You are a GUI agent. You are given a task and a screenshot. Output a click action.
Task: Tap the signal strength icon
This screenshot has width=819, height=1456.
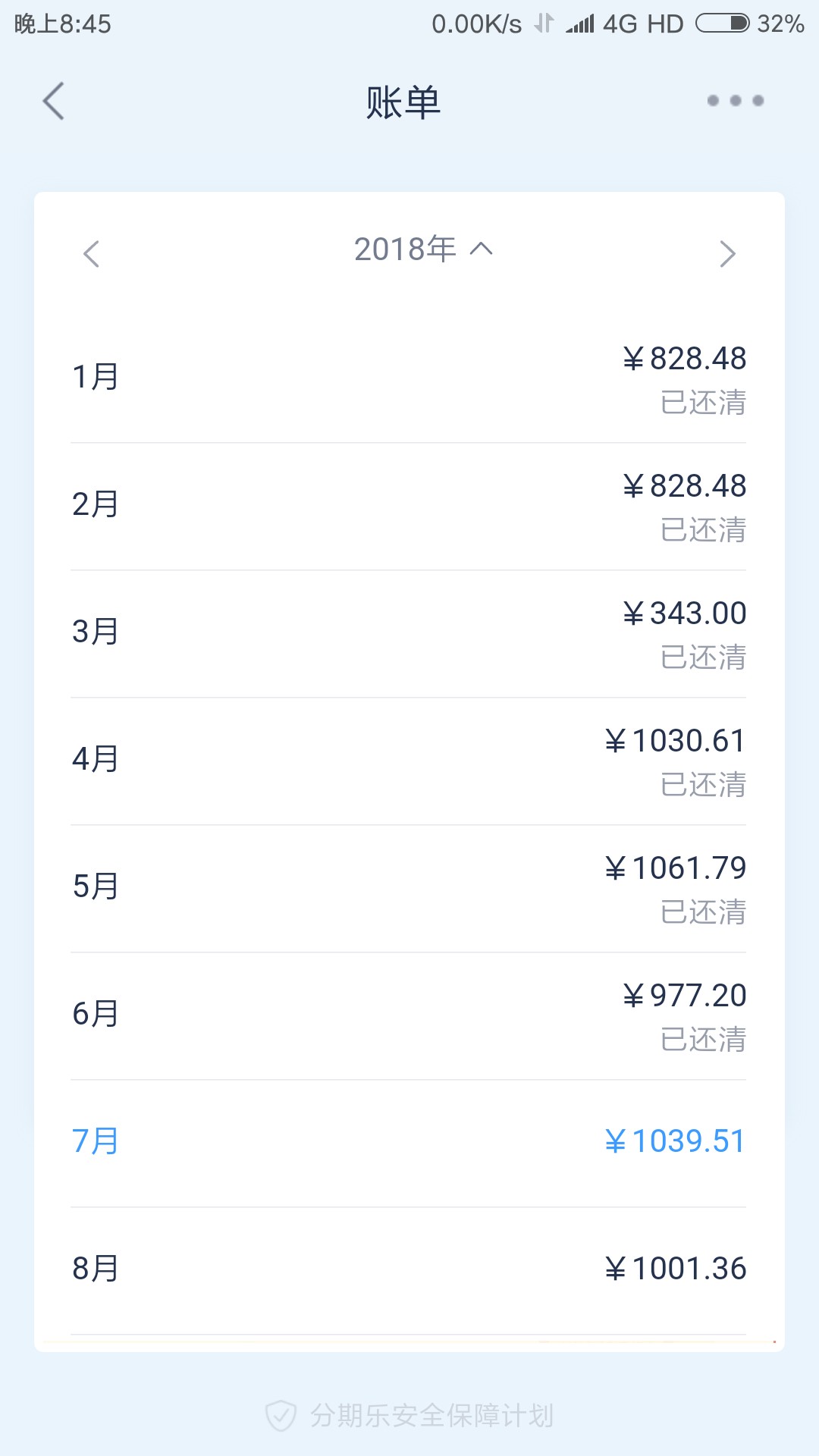580,24
